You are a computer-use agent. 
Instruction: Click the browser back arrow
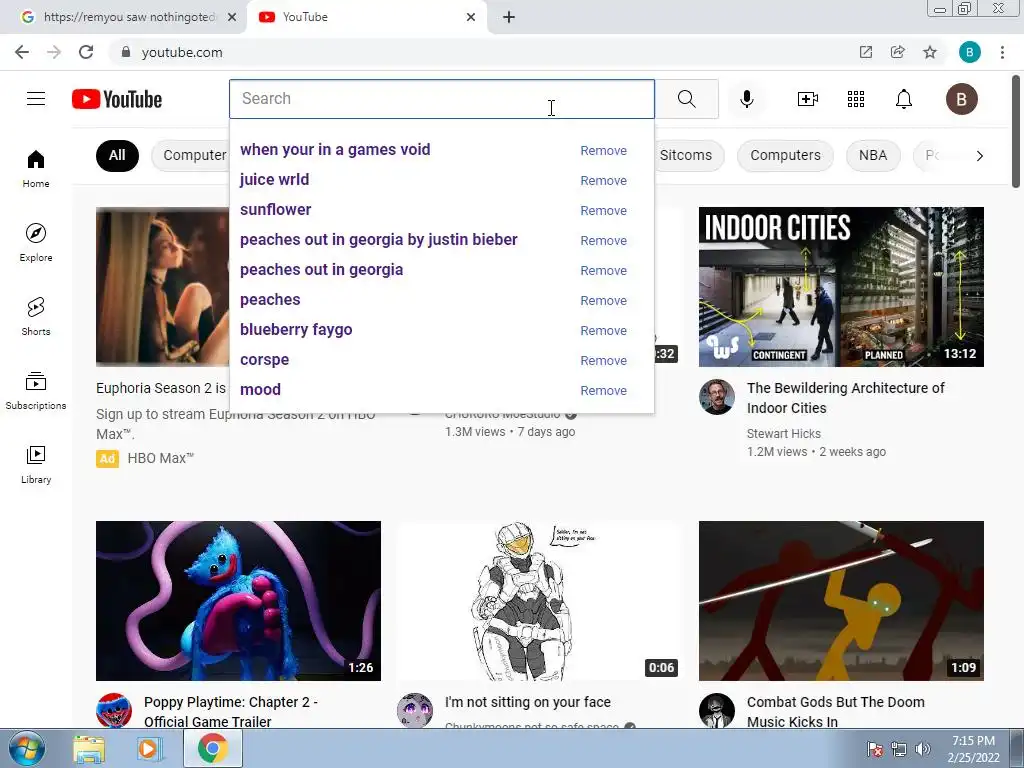22,52
